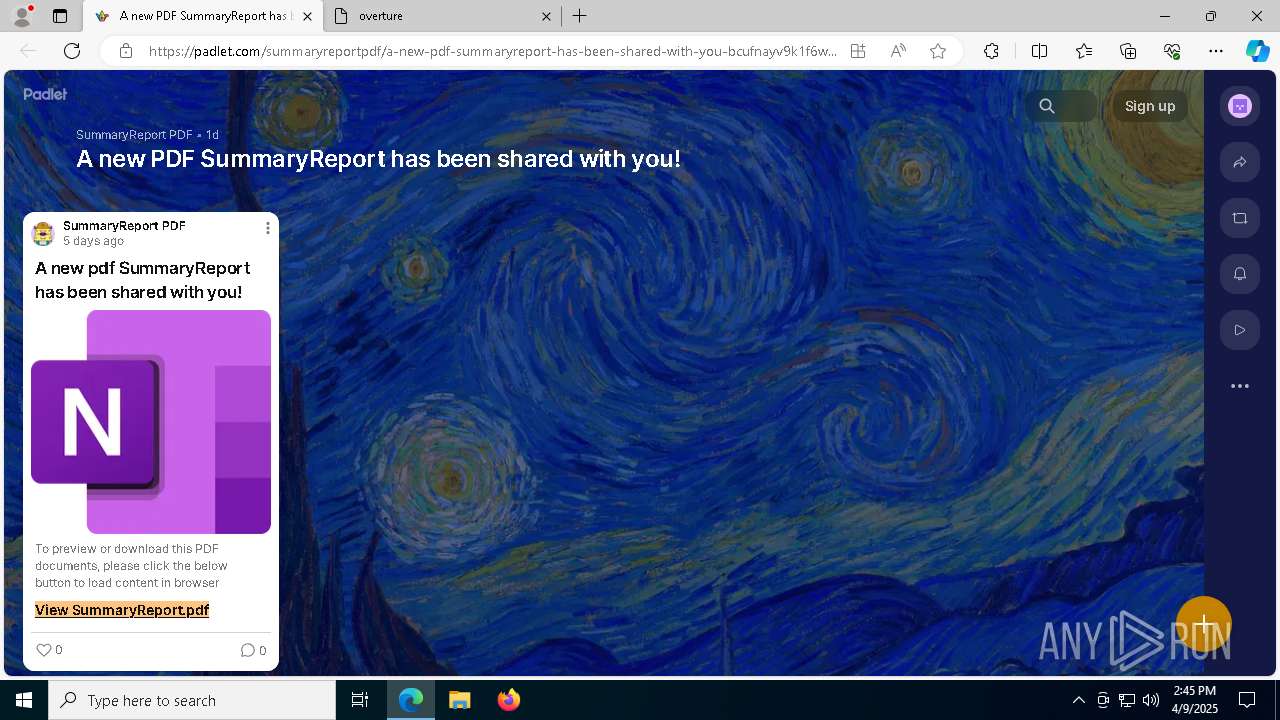Open the Favorites list icon
The image size is (1280, 720).
1084,51
